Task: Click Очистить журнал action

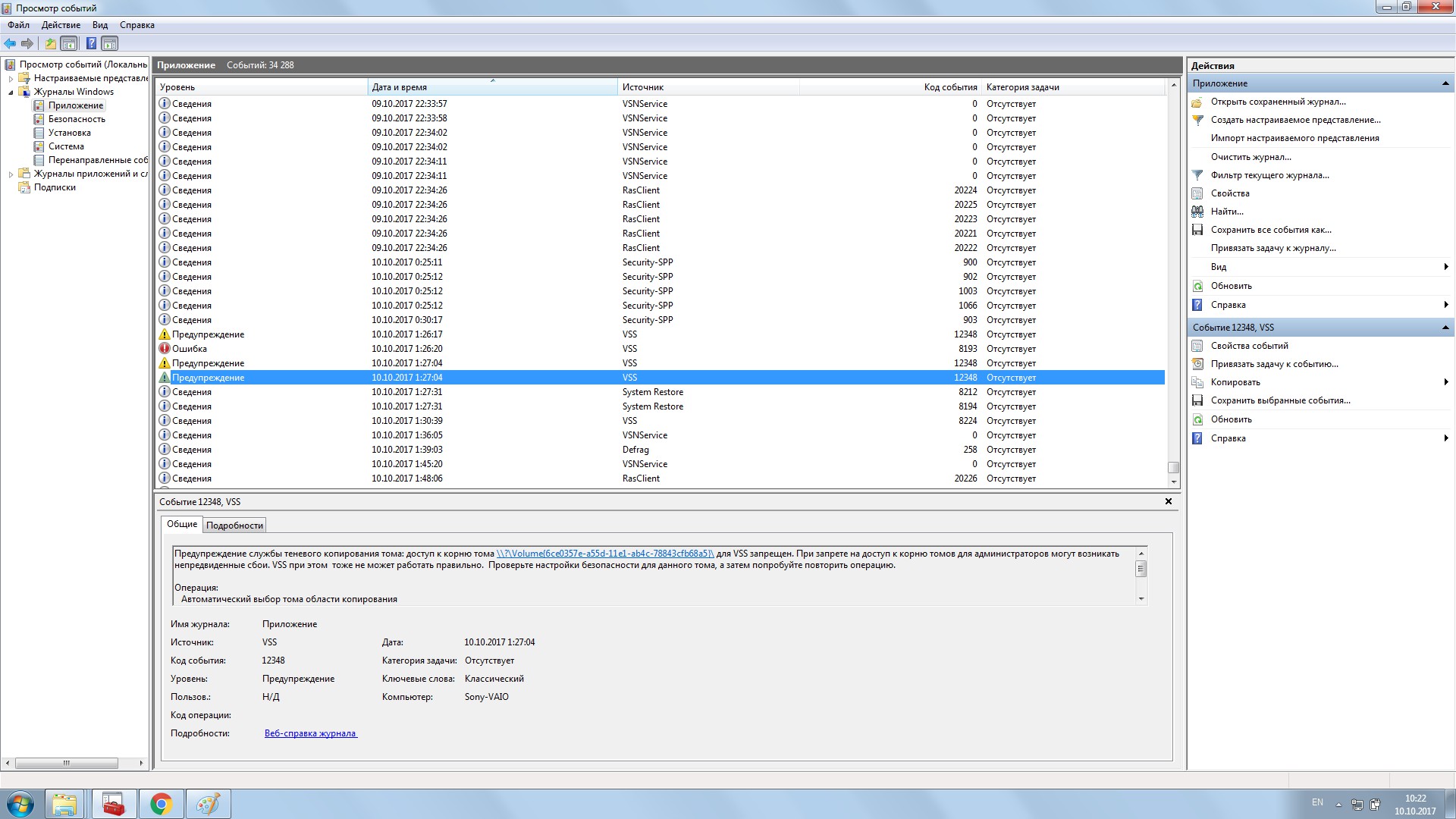Action: (1250, 157)
